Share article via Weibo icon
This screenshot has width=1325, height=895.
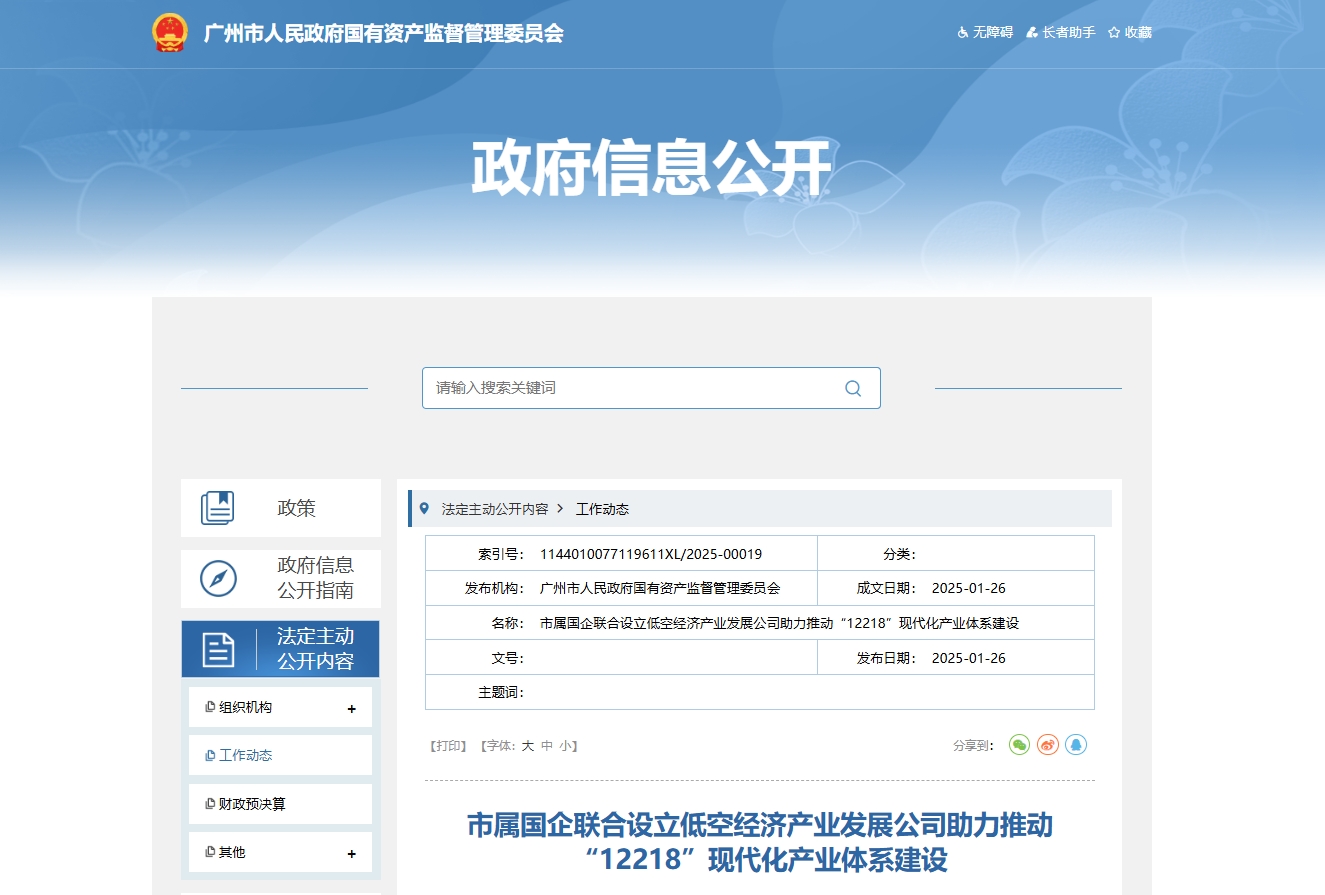1047,745
